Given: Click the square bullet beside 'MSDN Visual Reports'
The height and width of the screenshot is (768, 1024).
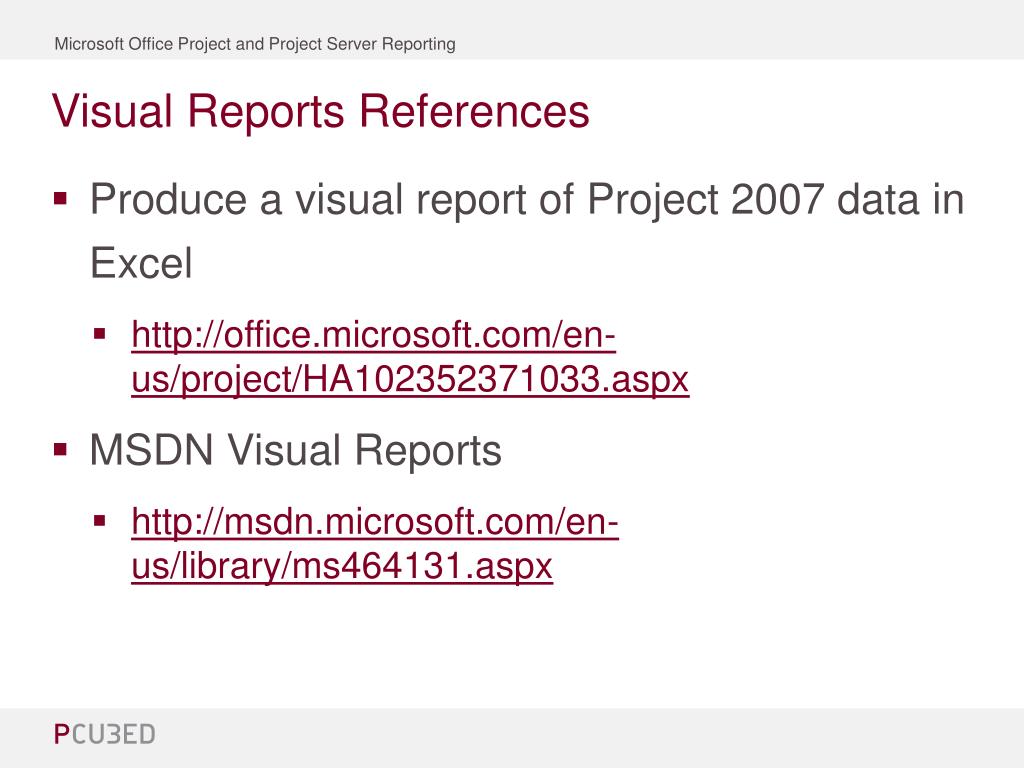Looking at the screenshot, I should pyautogui.click(x=61, y=449).
